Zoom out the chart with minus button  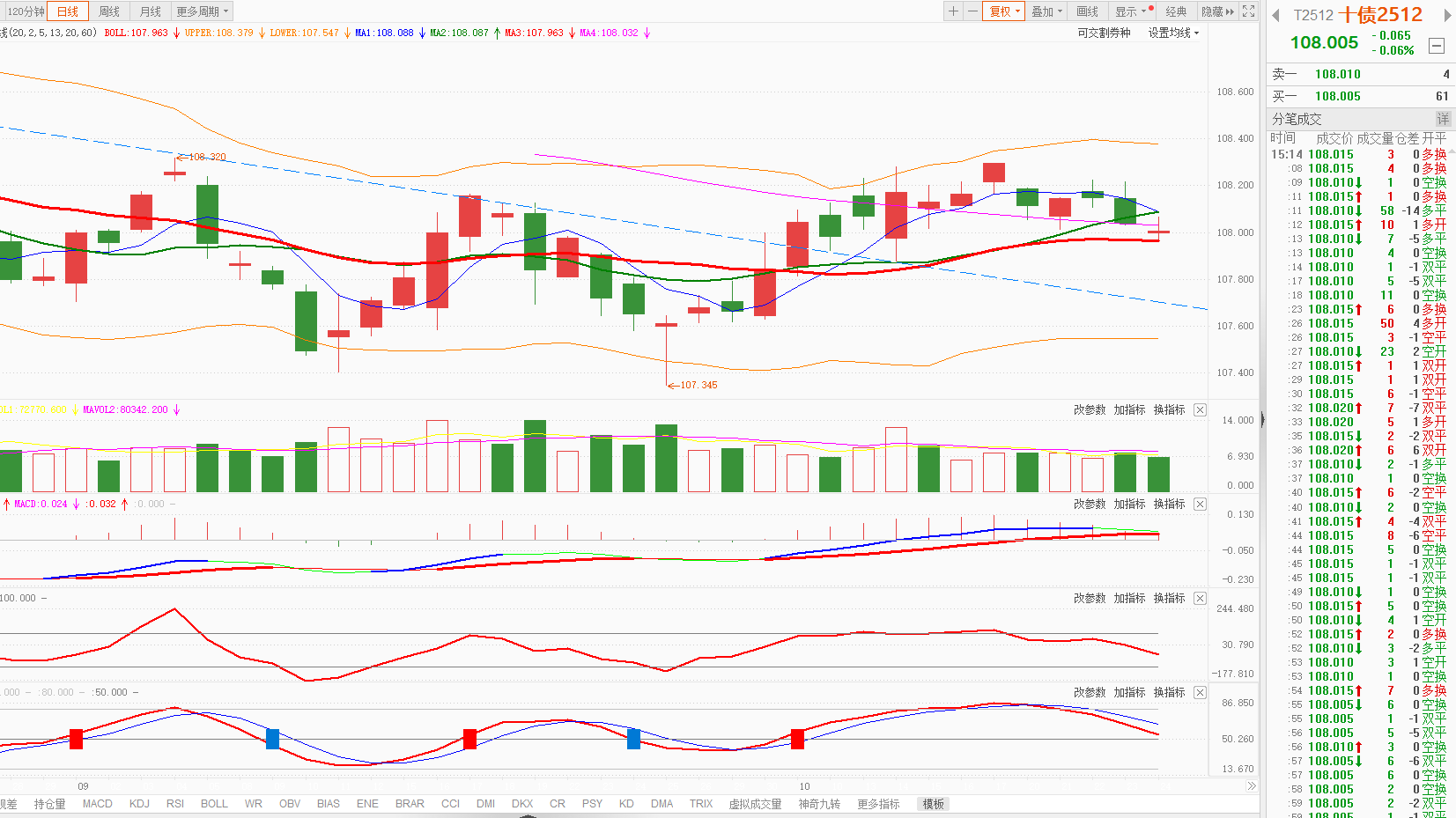tap(972, 11)
